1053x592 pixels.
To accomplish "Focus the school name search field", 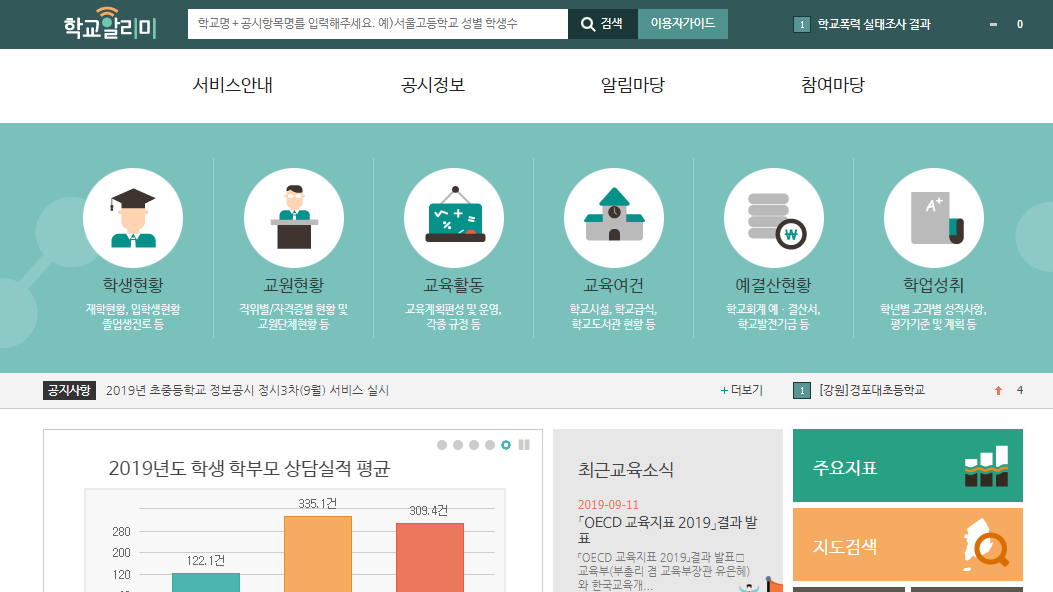I will [x=377, y=24].
